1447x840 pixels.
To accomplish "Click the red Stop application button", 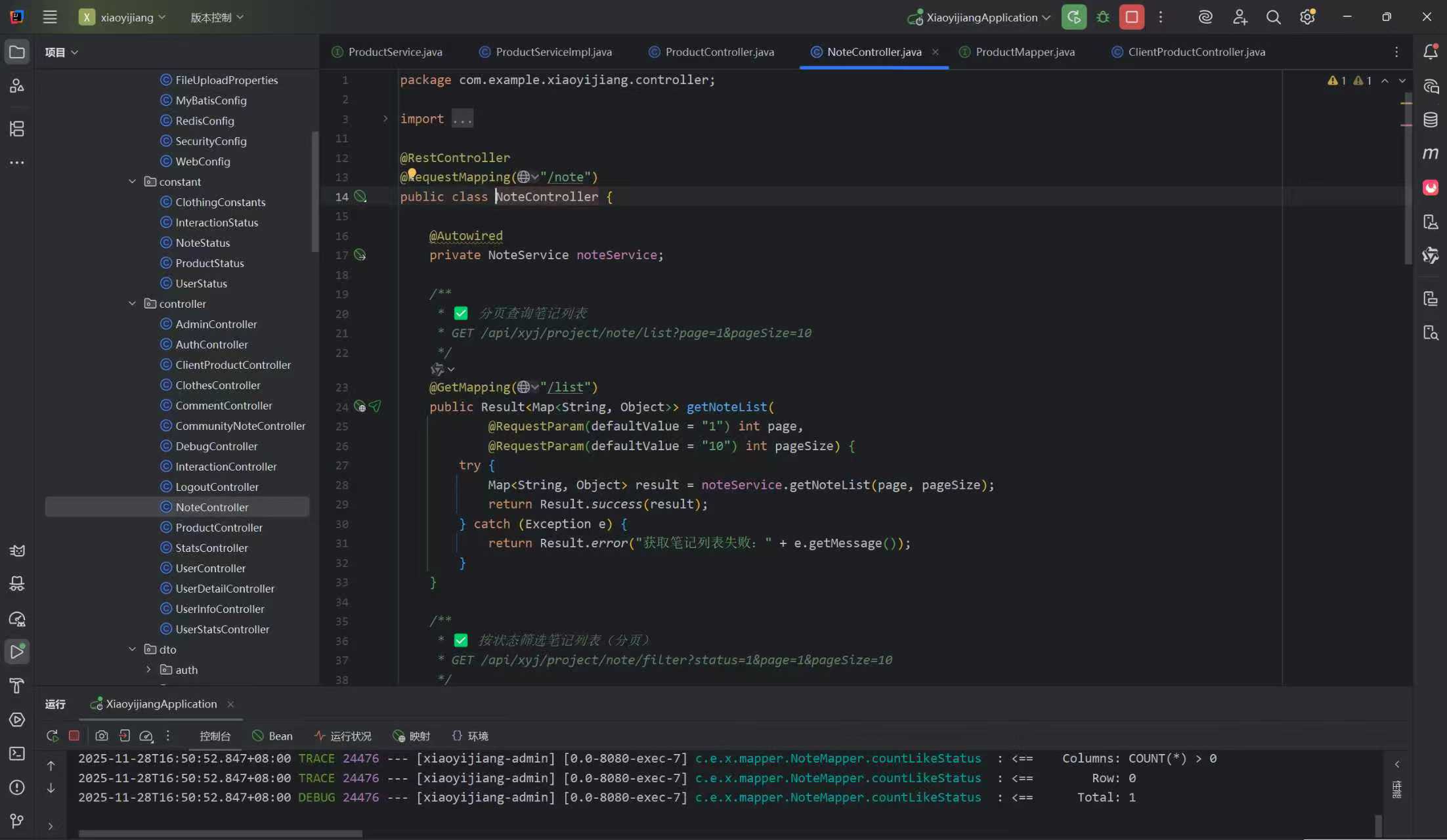I will point(1131,17).
